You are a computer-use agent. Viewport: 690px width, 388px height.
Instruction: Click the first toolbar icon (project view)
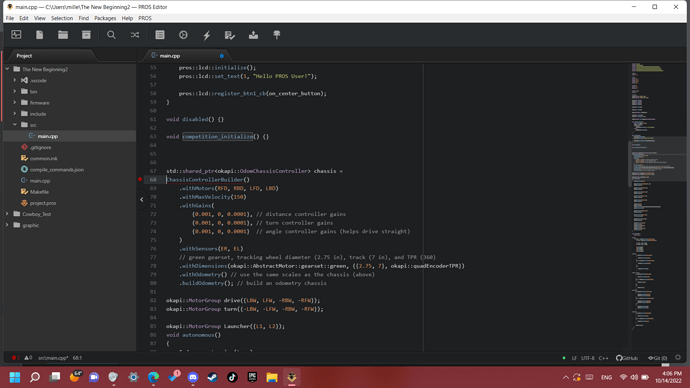point(16,35)
